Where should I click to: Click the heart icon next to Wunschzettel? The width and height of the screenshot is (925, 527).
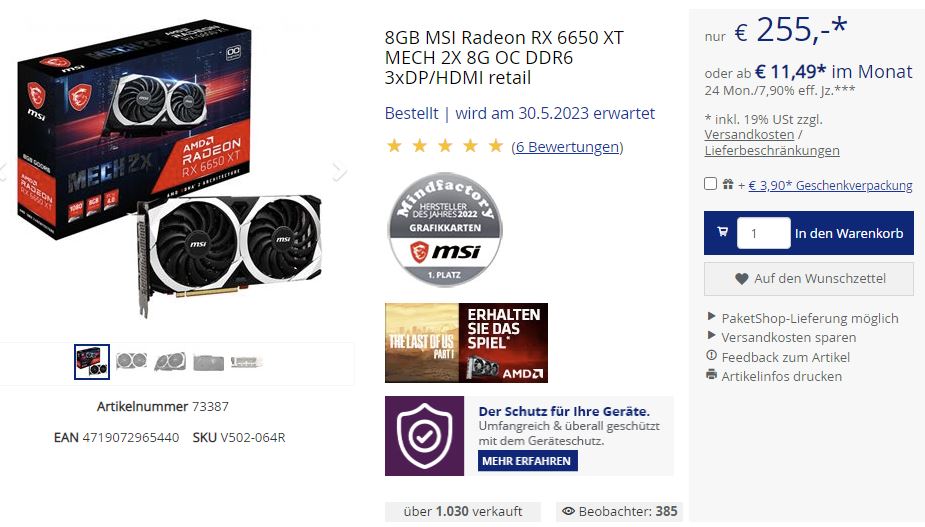coord(742,279)
